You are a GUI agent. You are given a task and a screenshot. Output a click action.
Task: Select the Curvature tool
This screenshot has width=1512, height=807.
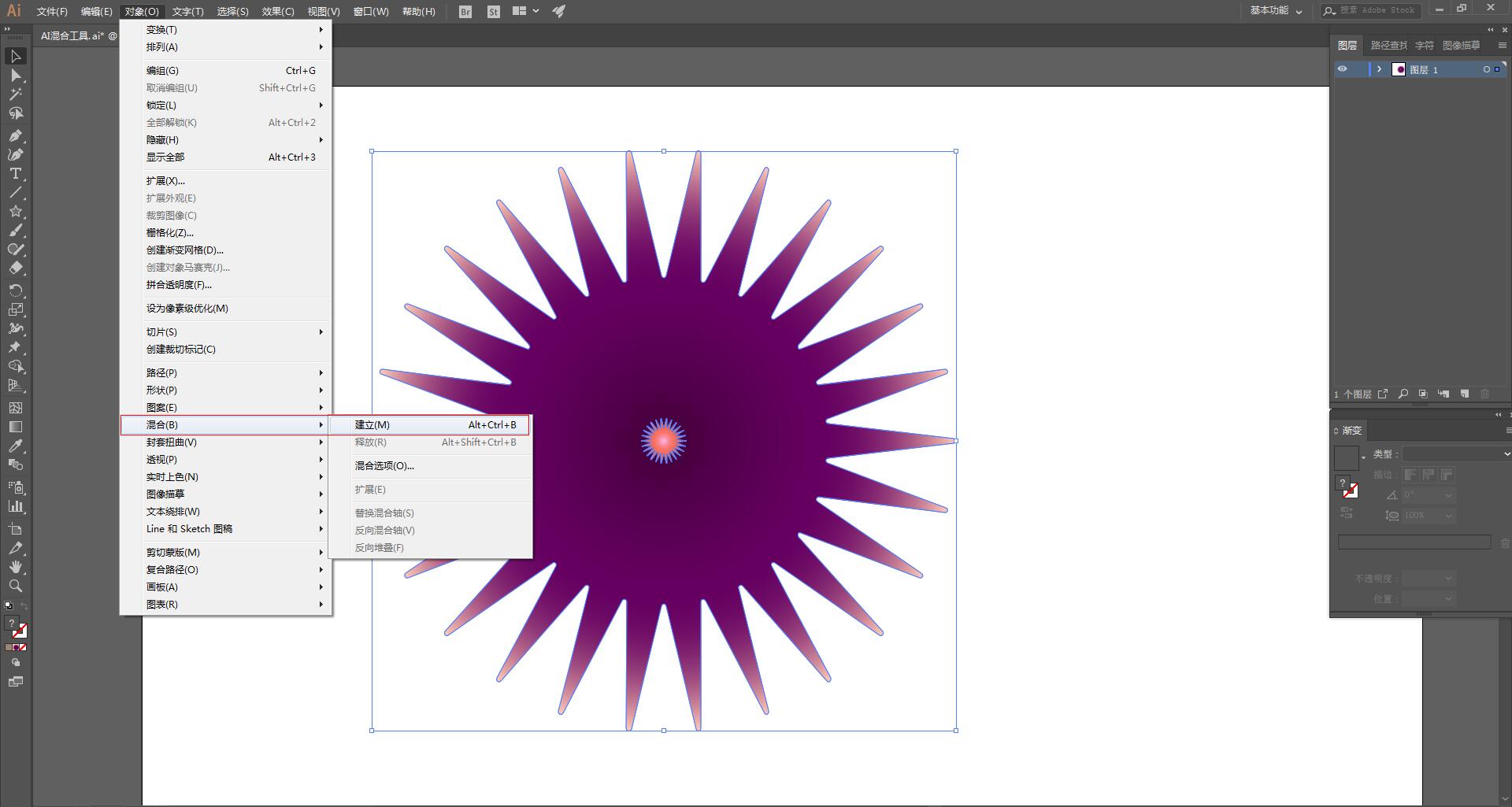pos(15,154)
